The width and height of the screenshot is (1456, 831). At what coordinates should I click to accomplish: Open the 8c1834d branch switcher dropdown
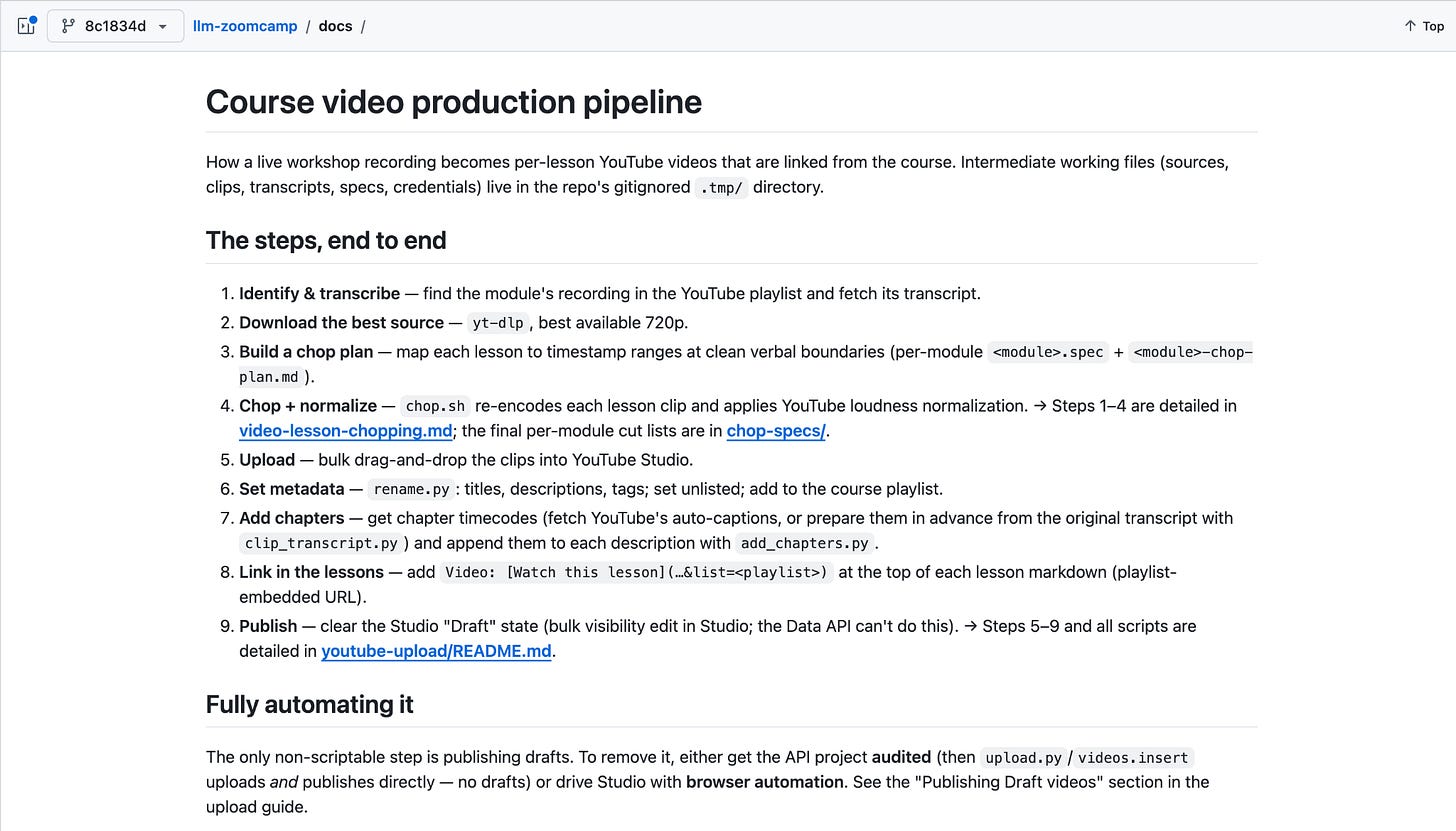tap(115, 26)
